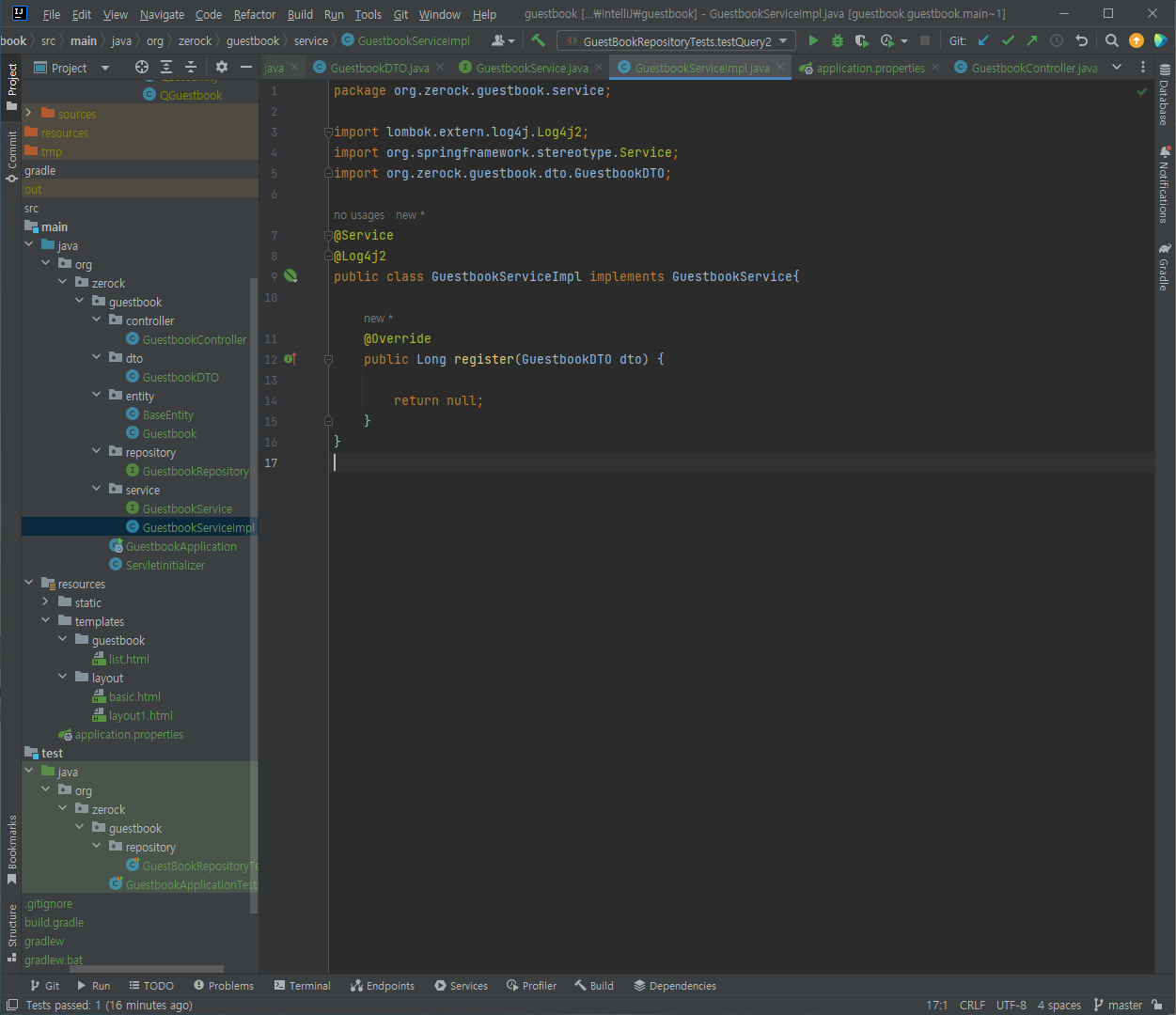1176x1015 pixels.
Task: Run the selected configuration with the green play icon
Action: [x=813, y=40]
